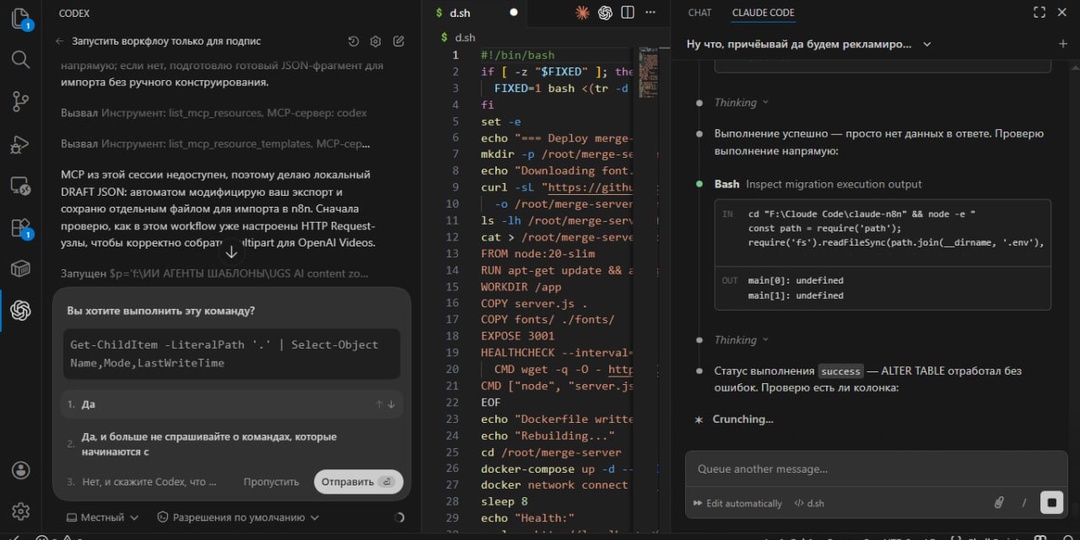Click the 'success' status badge

coord(841,371)
